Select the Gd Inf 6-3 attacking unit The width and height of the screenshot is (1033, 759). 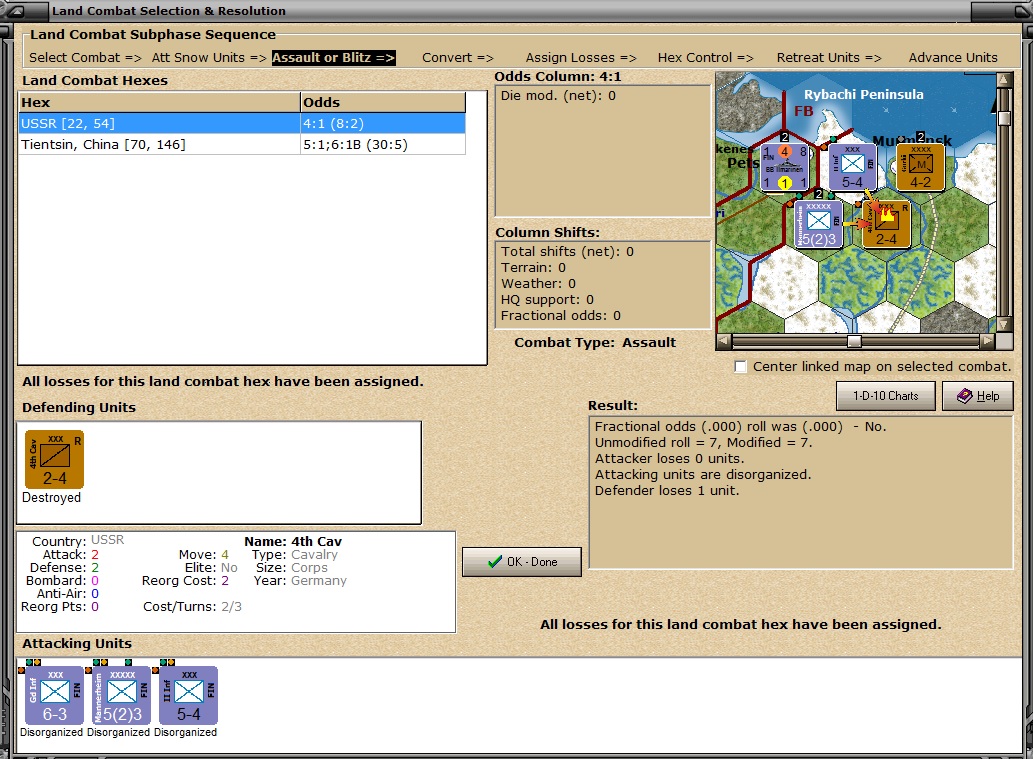55,695
